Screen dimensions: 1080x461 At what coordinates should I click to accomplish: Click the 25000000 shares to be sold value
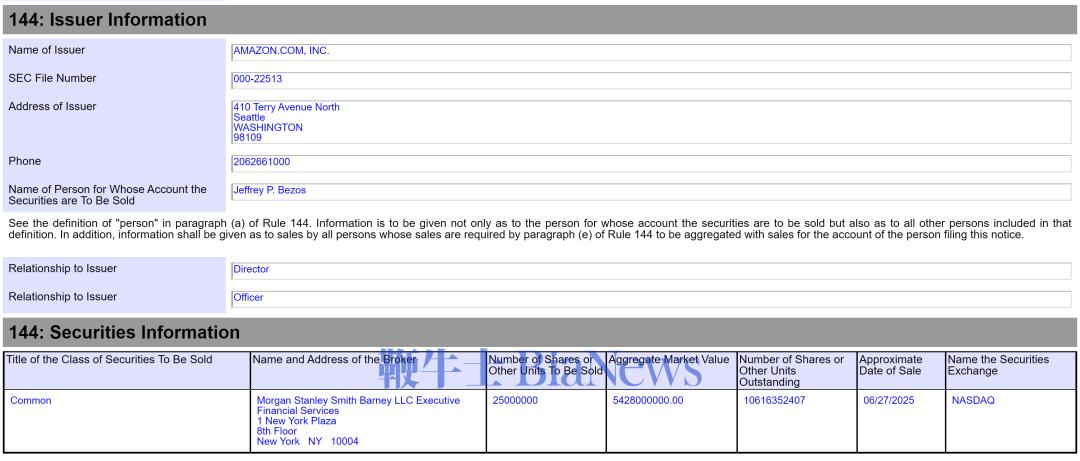[x=515, y=400]
